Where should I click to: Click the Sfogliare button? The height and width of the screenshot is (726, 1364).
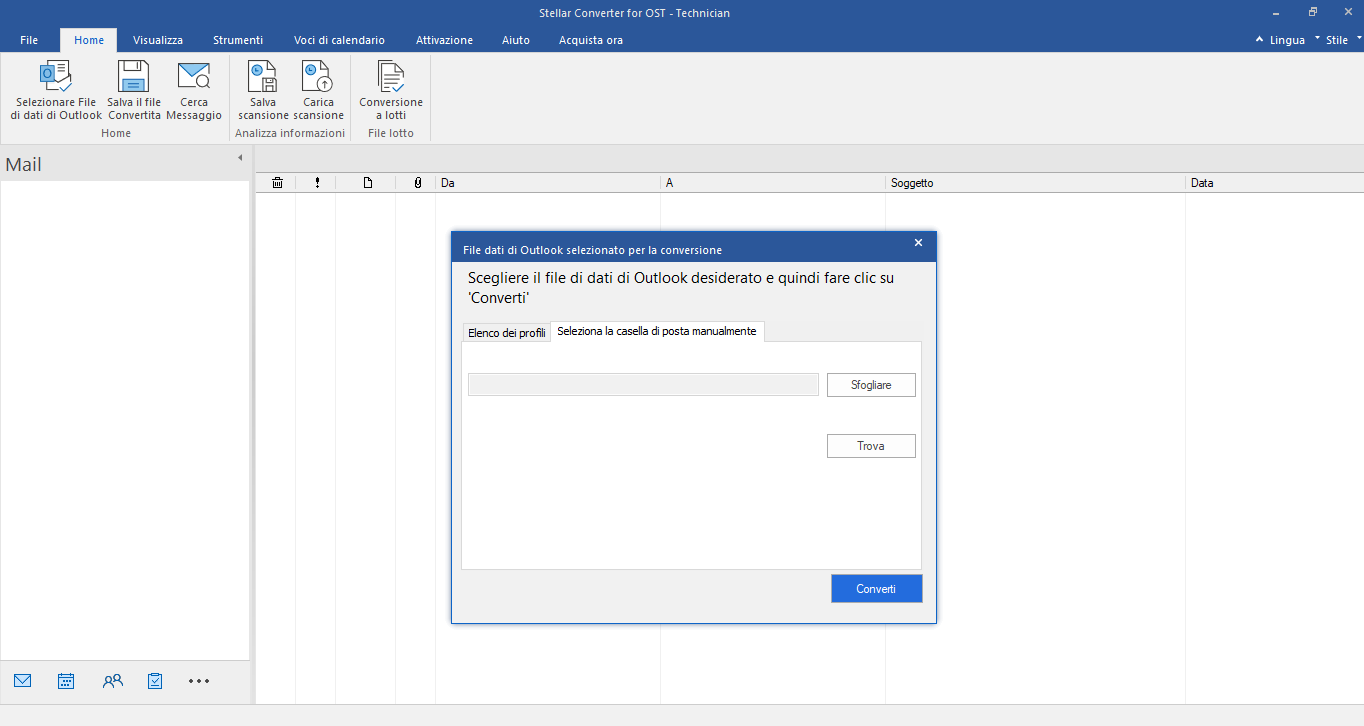point(871,385)
